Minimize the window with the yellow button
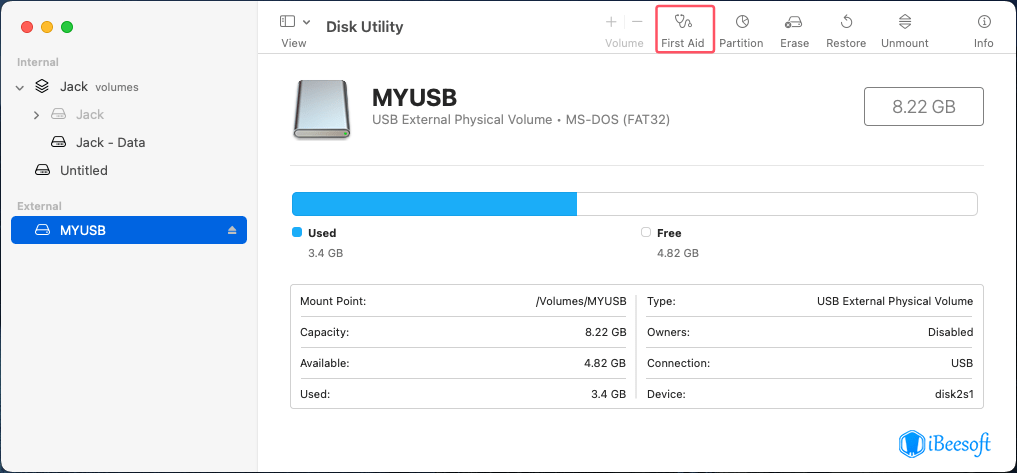 [47, 27]
